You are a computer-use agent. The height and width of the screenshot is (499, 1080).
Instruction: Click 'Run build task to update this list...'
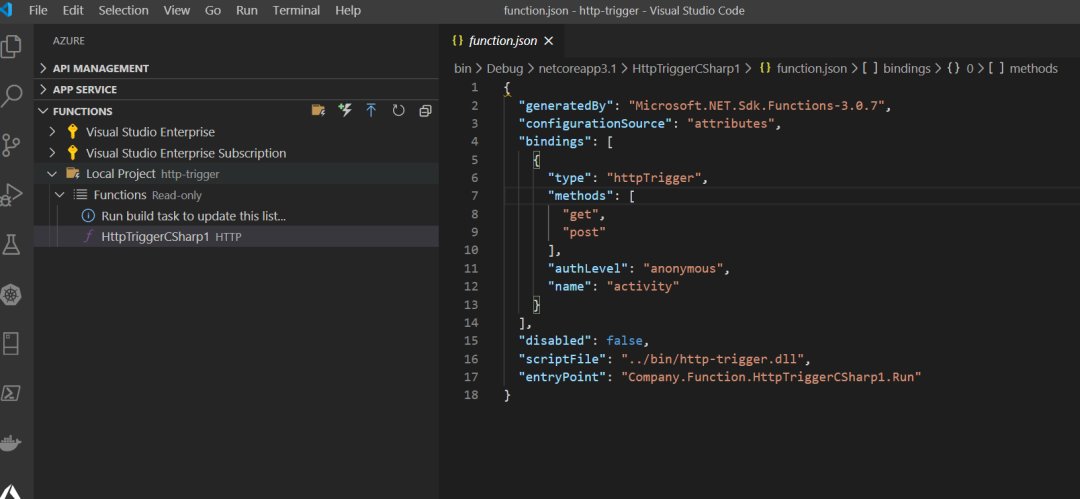coord(194,216)
